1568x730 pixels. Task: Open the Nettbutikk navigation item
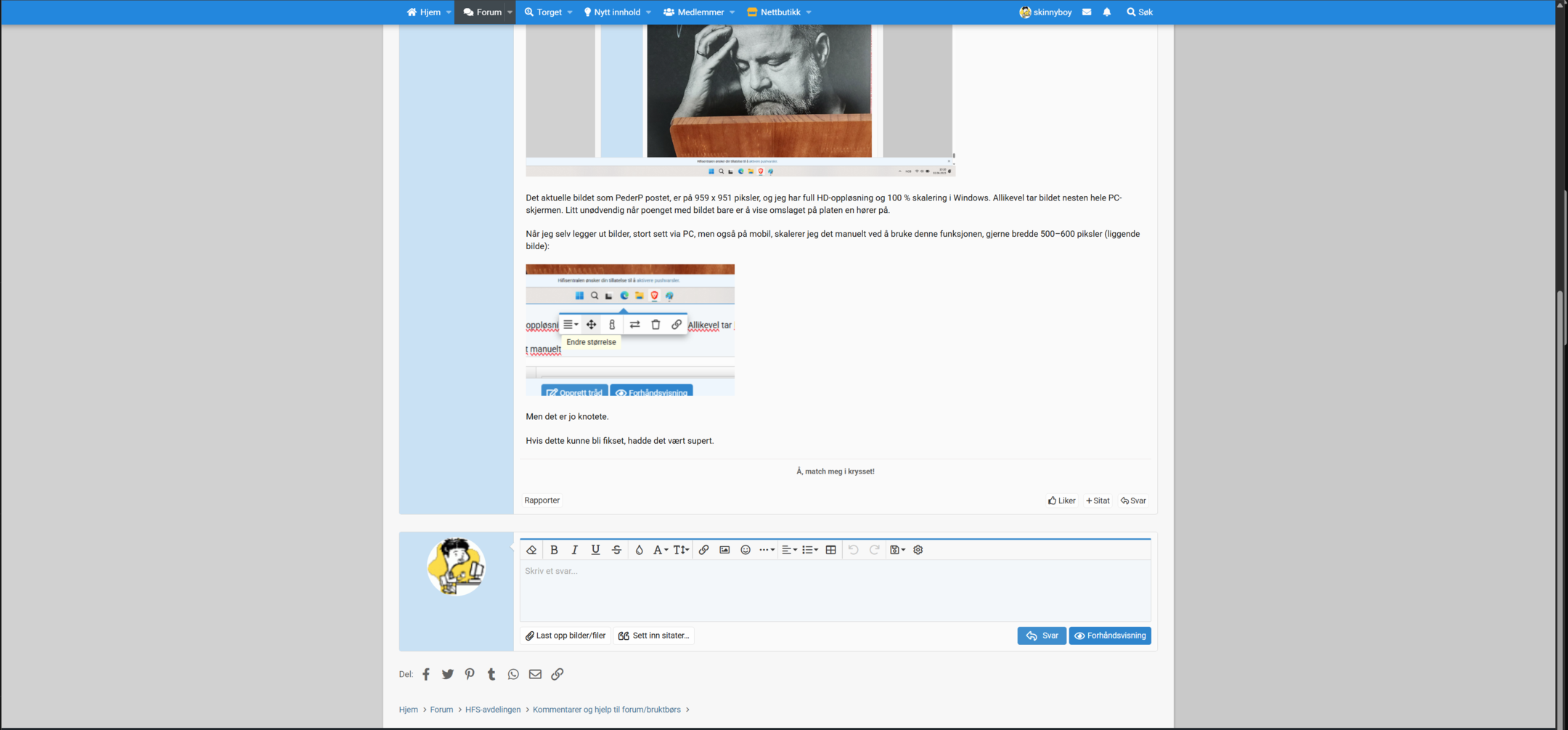point(774,12)
